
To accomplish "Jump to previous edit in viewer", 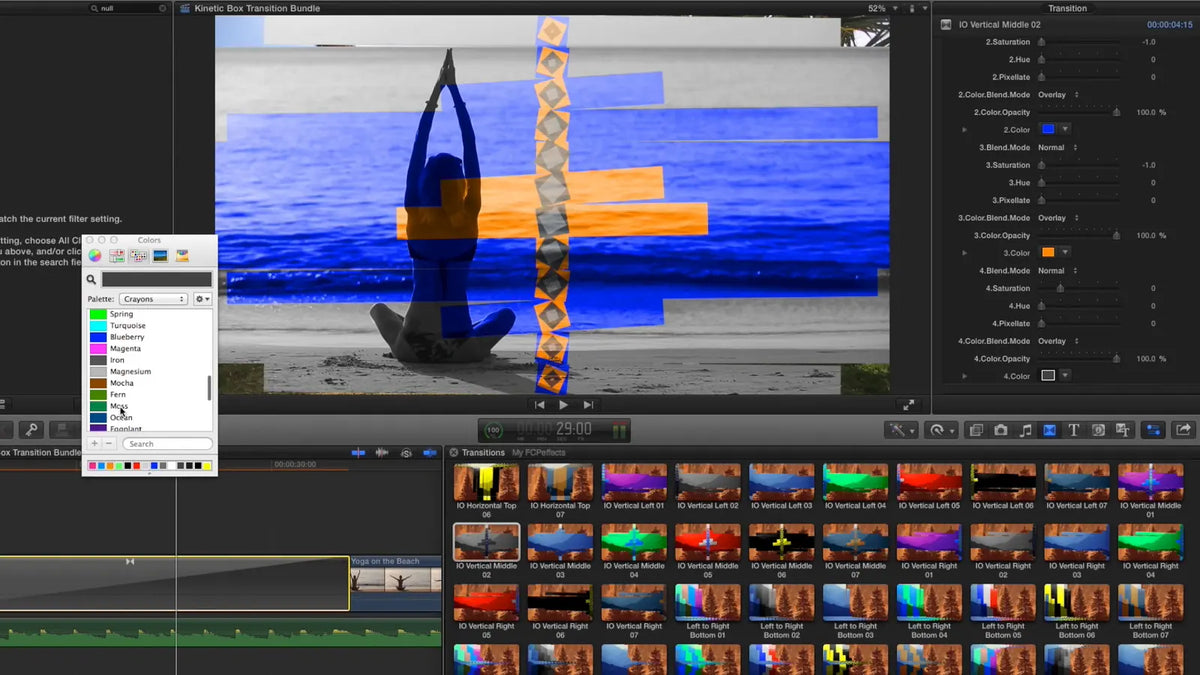I will 540,405.
